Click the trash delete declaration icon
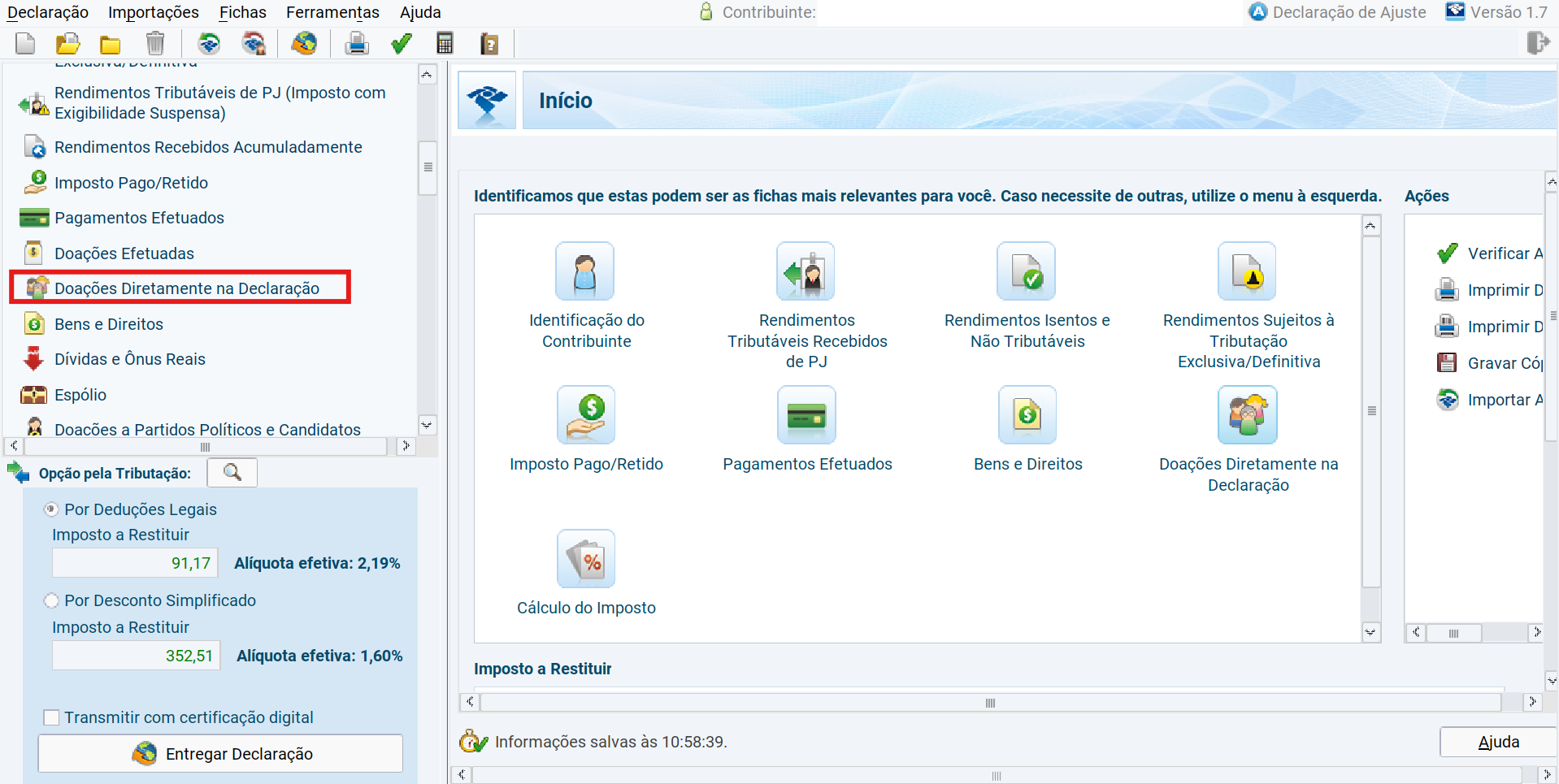 tap(154, 44)
